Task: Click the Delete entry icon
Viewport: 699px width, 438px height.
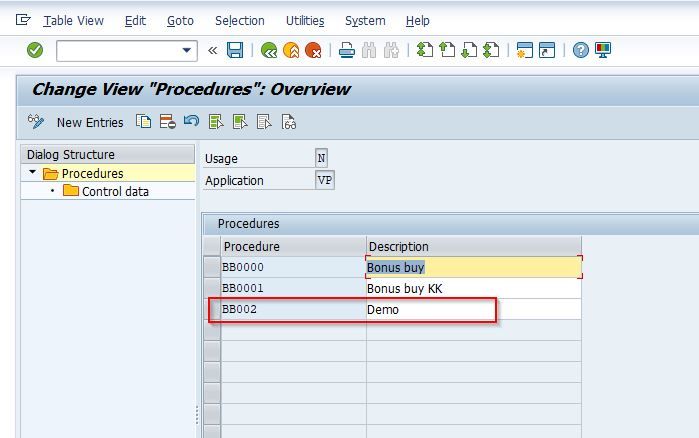Action: point(168,122)
